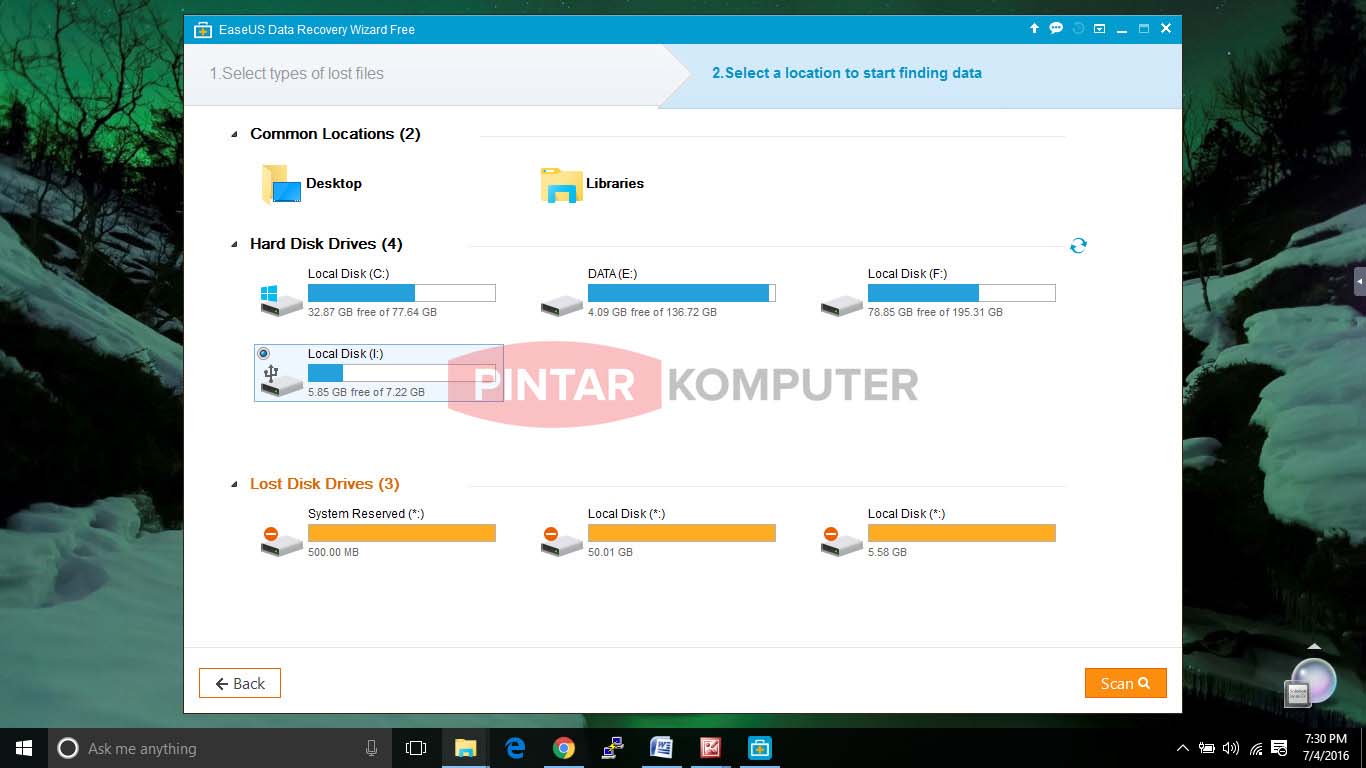
Task: Click the taskbar clock showing 7:30 PM
Action: coord(1326,748)
